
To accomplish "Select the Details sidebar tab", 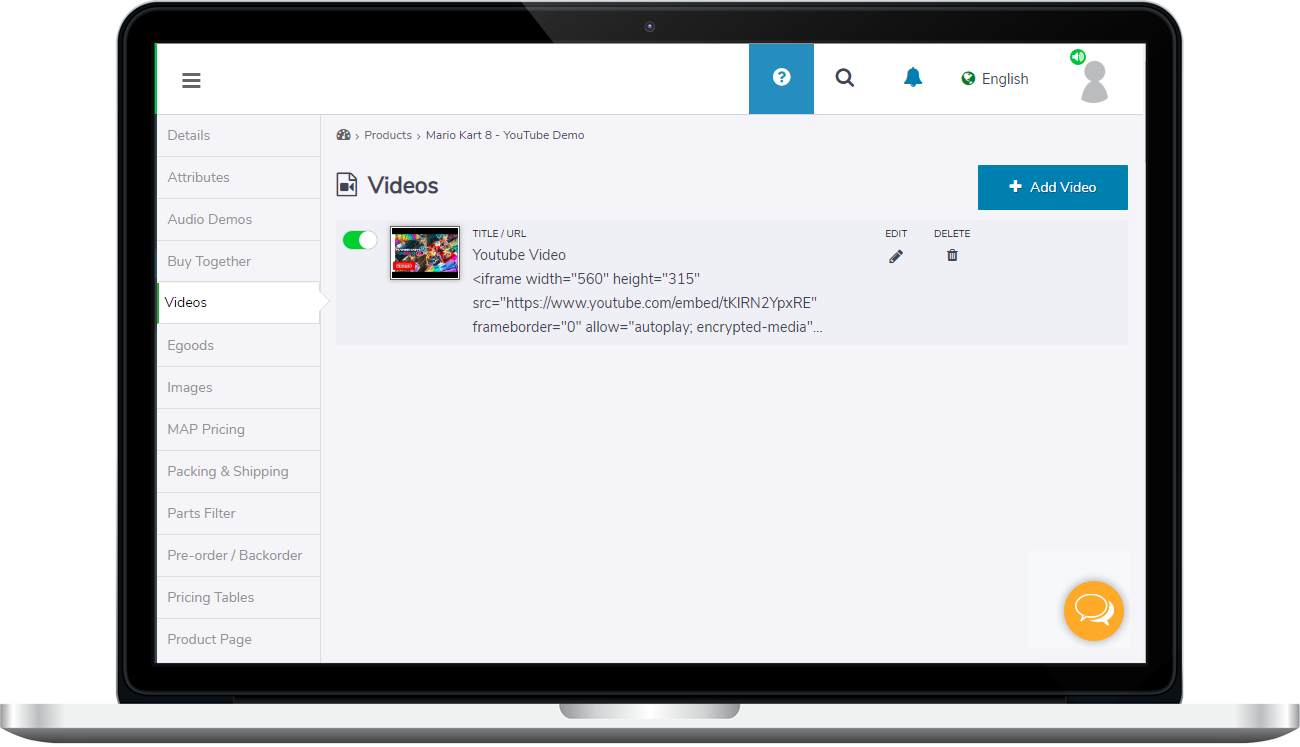I will click(189, 135).
